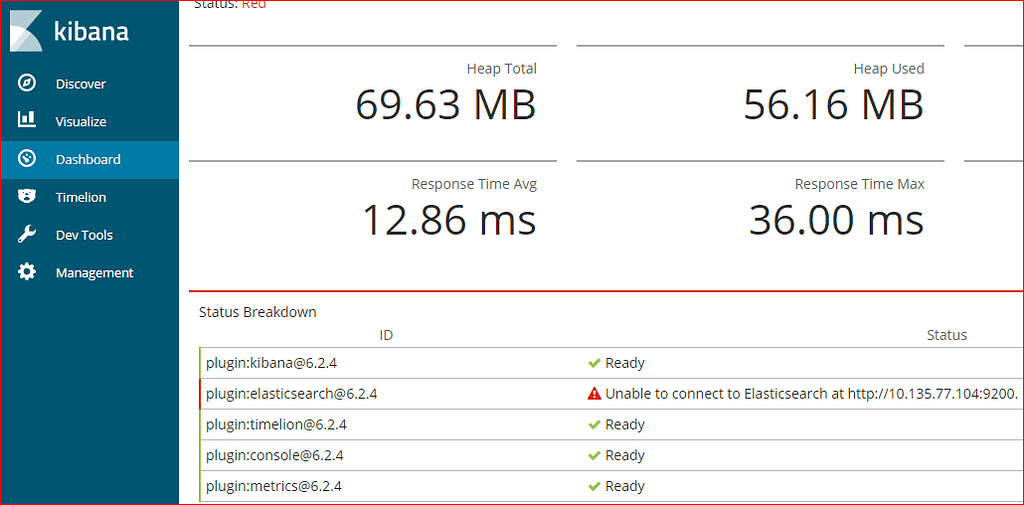
Task: Click the red warning triangle icon
Action: 594,394
